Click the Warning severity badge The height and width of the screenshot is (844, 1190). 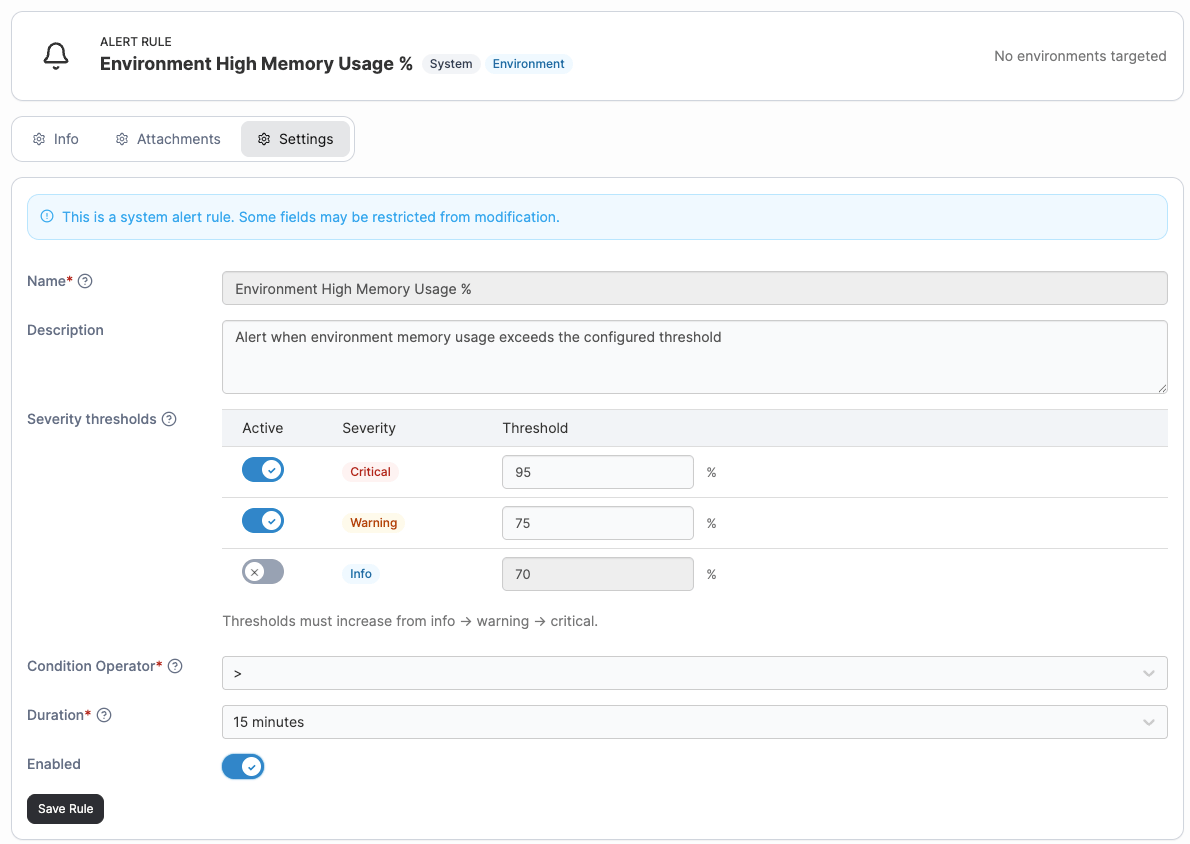(x=373, y=523)
